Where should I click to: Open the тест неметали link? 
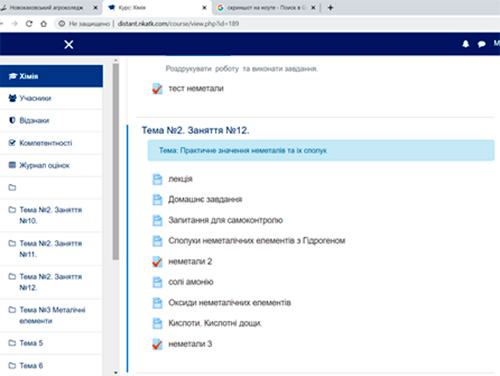196,89
